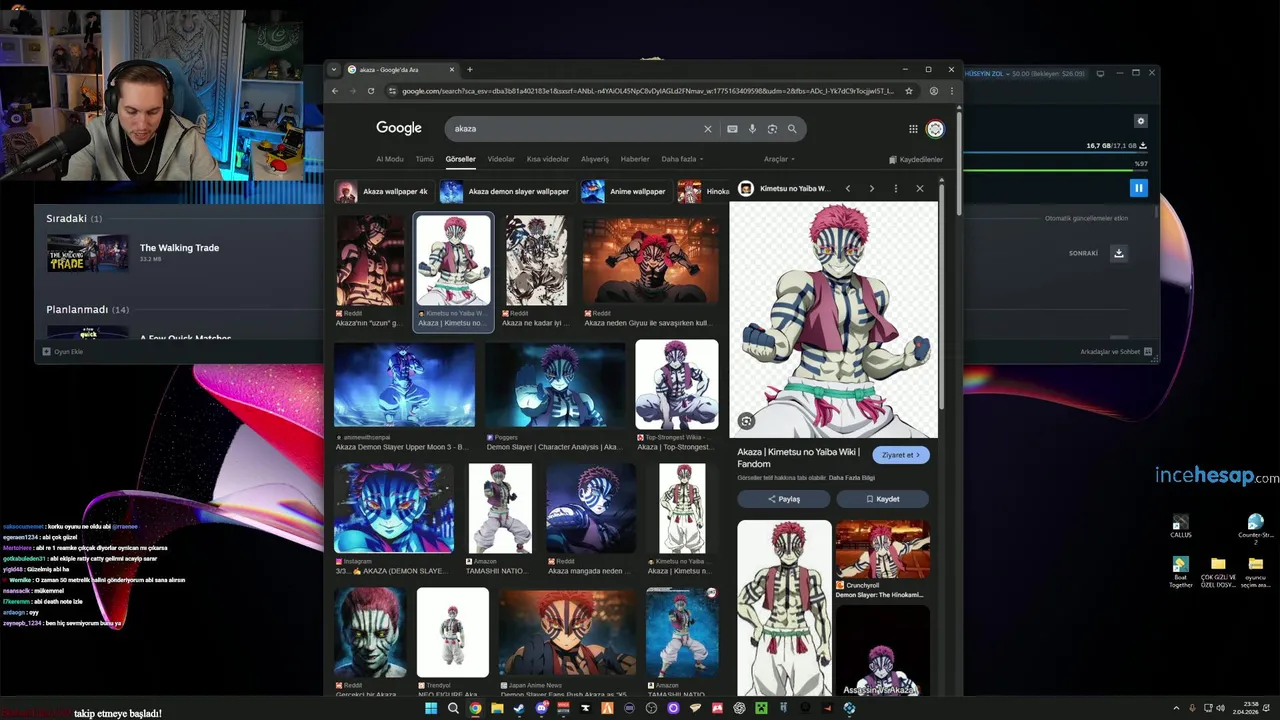This screenshot has width=1280, height=720.
Task: Switch to the Videolar tab
Action: [501, 159]
